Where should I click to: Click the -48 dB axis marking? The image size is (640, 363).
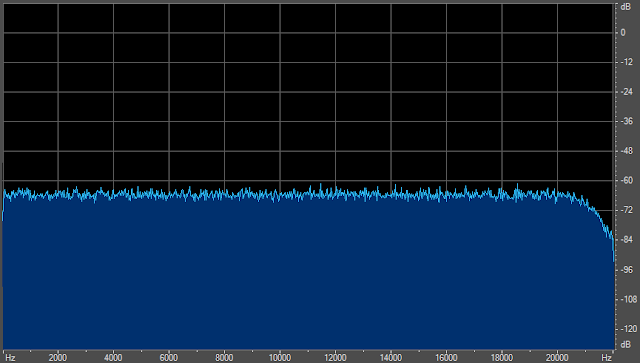click(627, 151)
